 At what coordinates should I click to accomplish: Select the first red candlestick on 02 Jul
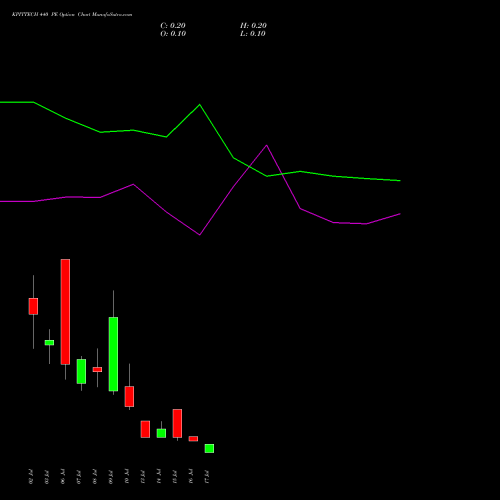(x=33, y=306)
